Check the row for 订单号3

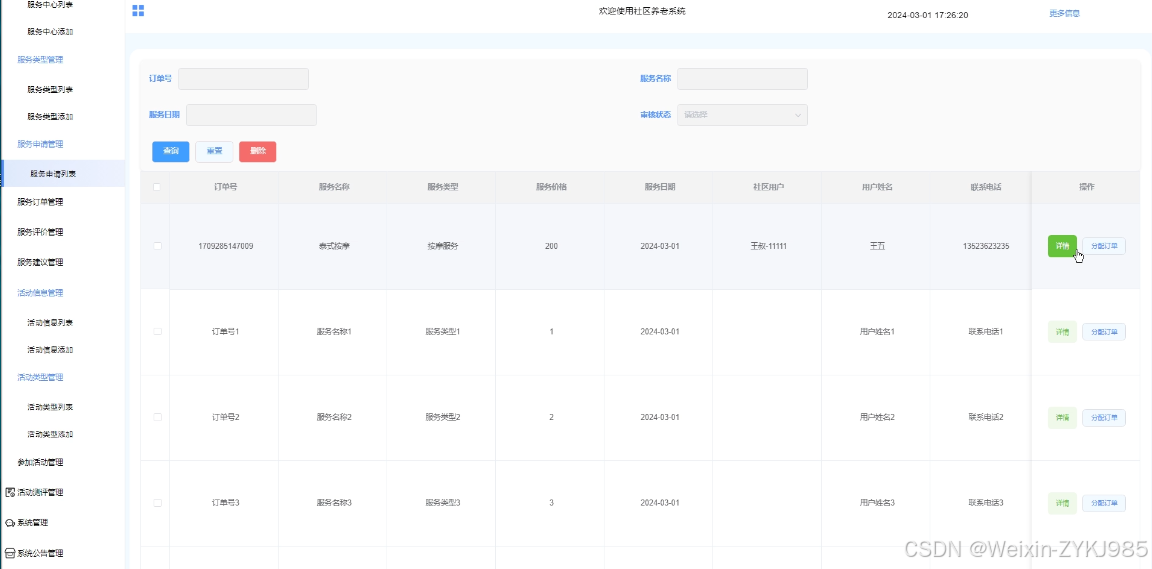tap(157, 503)
